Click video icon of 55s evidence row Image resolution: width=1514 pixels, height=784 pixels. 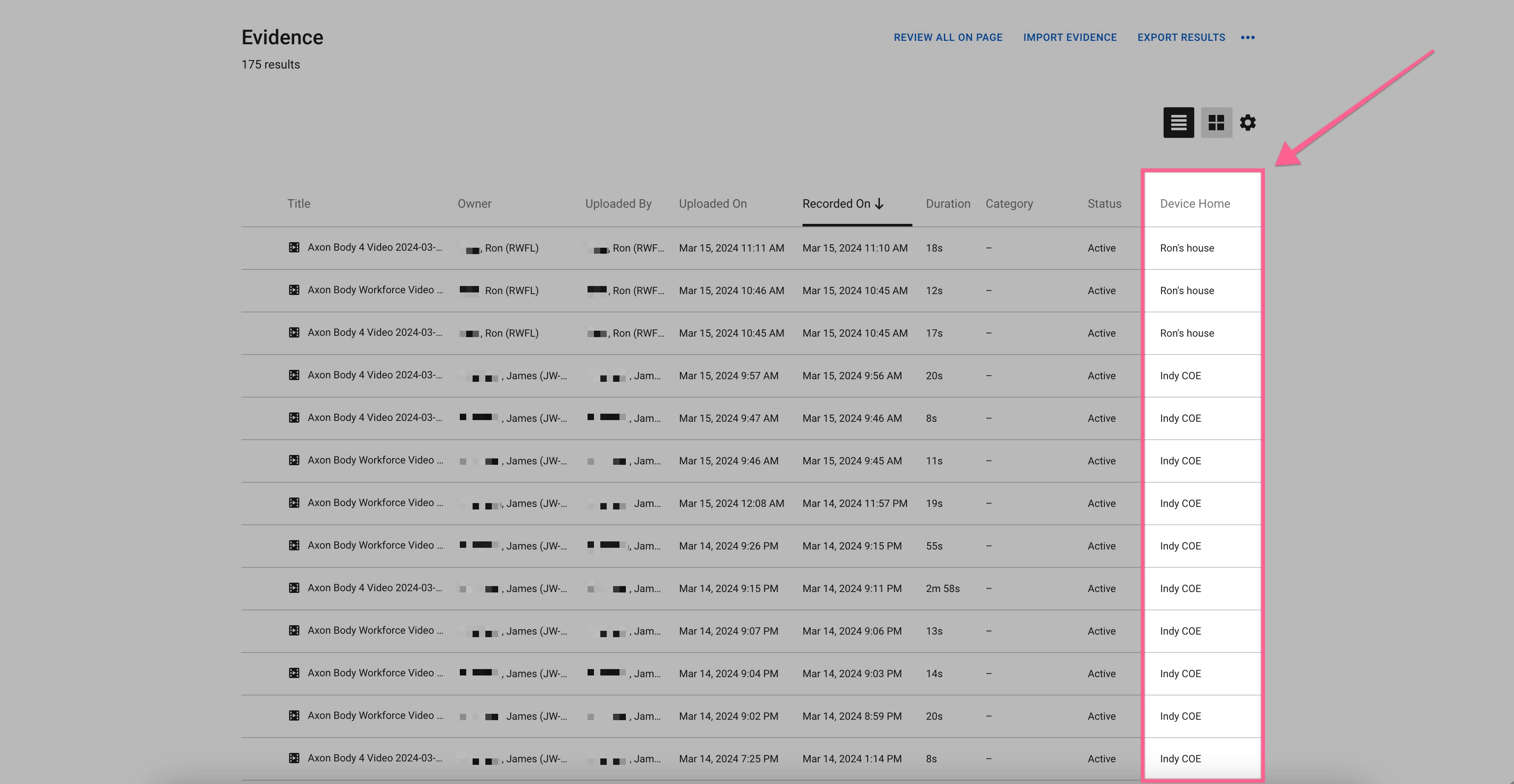pos(294,545)
